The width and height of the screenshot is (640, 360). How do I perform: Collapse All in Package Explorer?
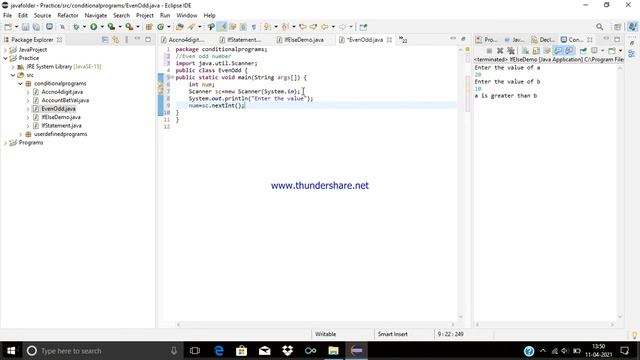[x=105, y=40]
